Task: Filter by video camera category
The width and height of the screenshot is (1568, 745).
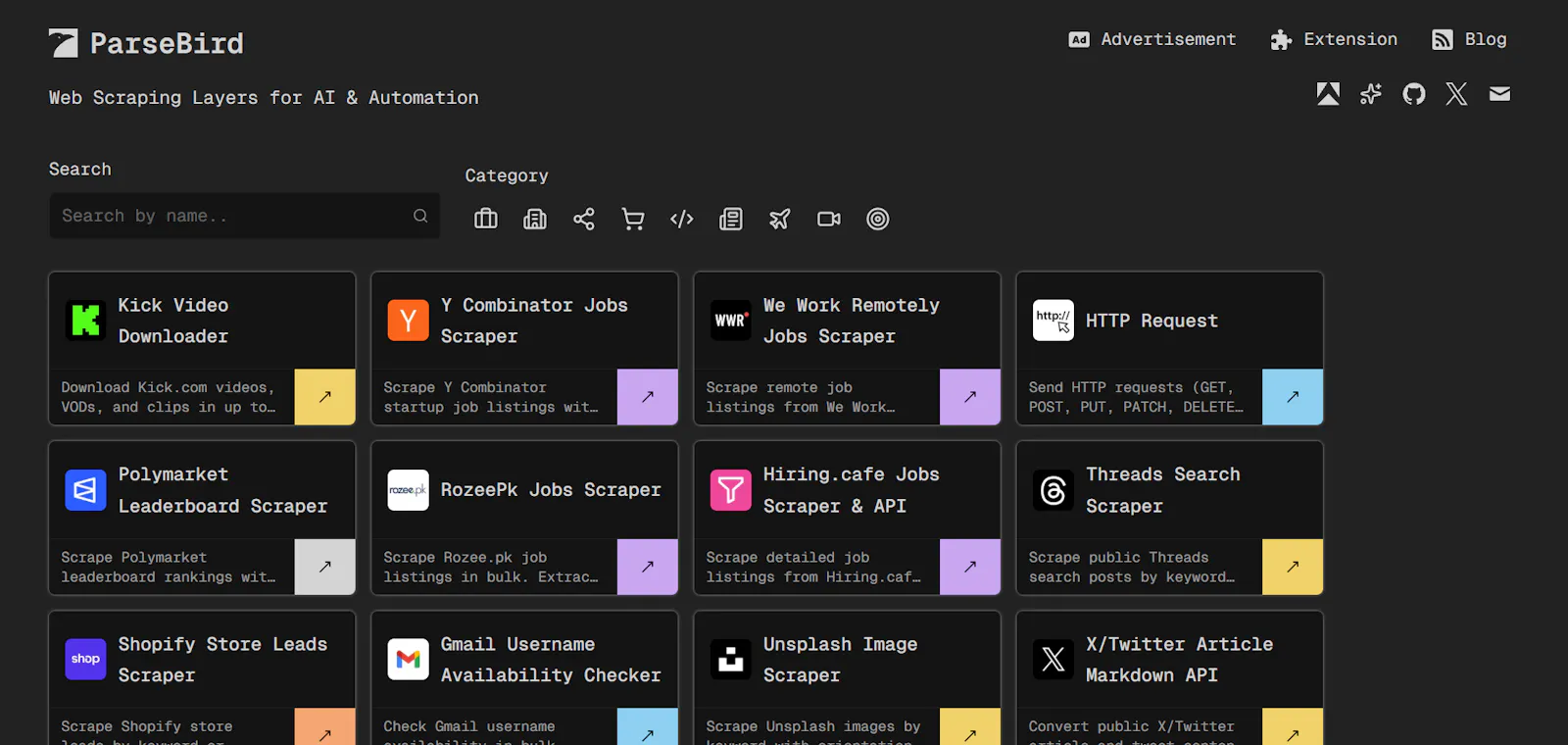Action: (829, 219)
